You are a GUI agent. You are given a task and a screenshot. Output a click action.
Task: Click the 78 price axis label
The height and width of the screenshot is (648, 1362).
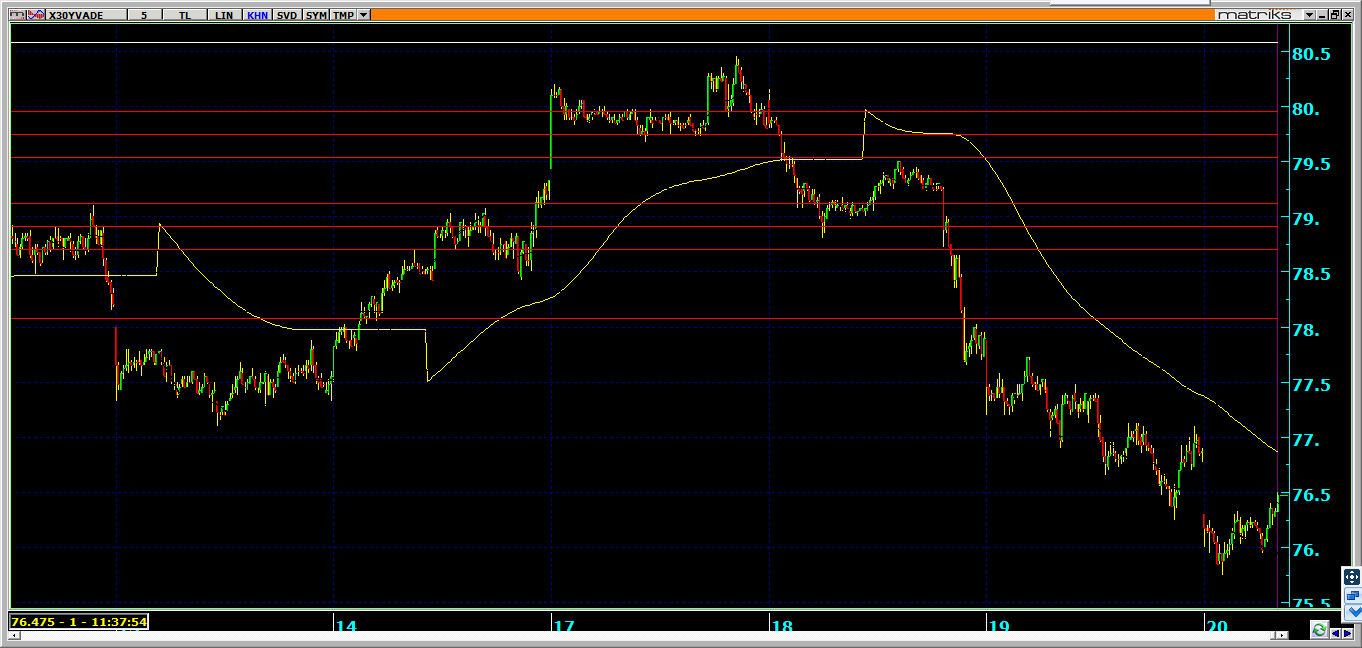[1305, 330]
